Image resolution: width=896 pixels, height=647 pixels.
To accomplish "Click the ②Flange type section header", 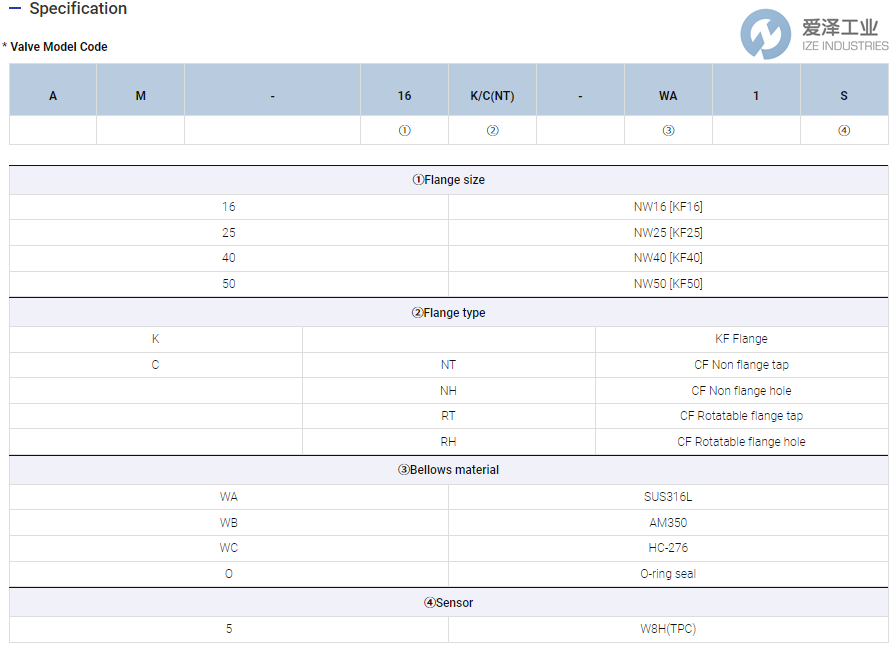I will click(x=448, y=312).
